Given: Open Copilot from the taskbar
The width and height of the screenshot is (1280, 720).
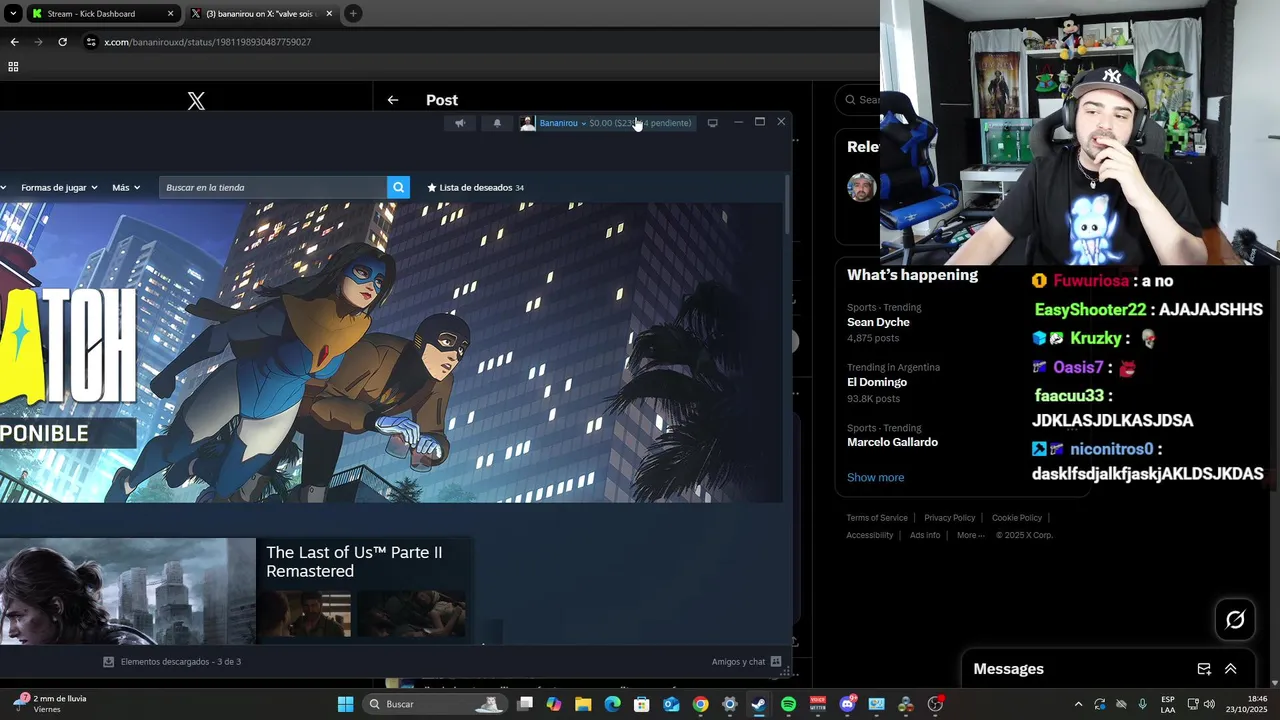Looking at the screenshot, I should (x=554, y=704).
